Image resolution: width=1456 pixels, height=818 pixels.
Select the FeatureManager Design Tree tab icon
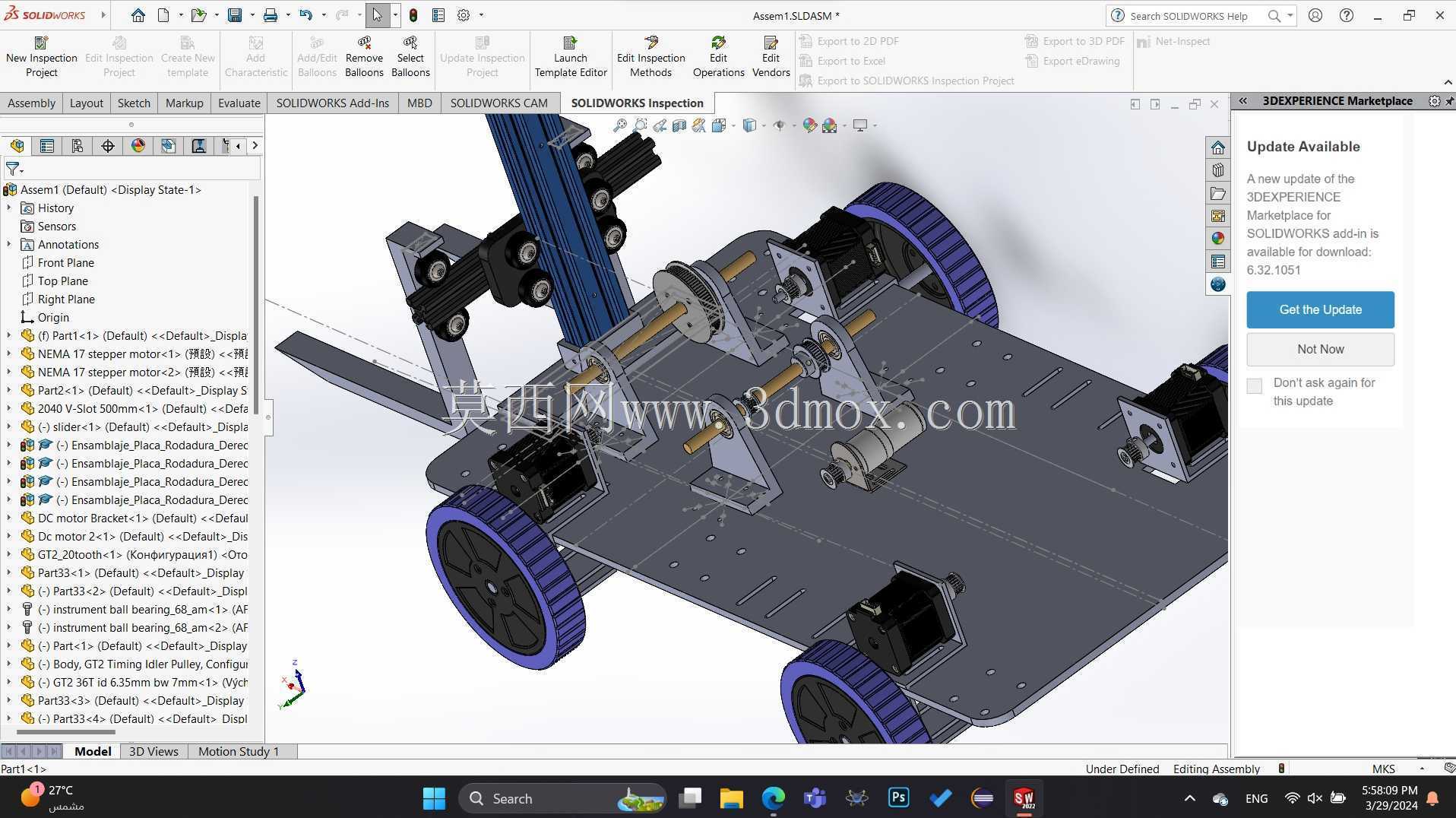[17, 146]
